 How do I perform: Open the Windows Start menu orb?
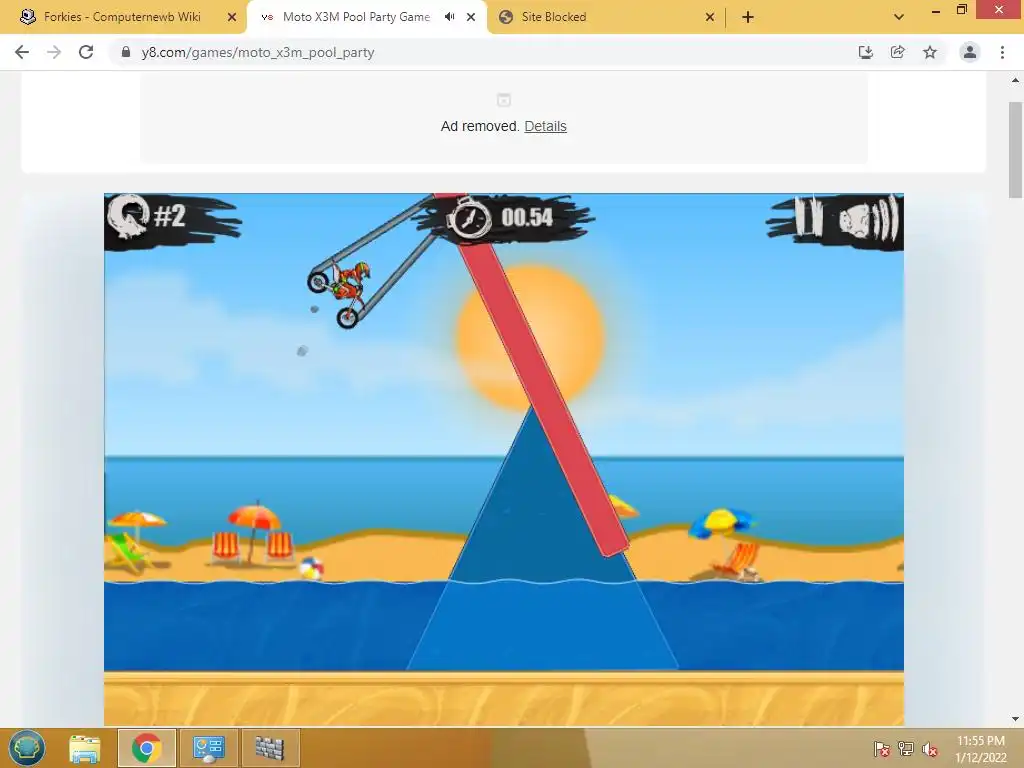(27, 748)
